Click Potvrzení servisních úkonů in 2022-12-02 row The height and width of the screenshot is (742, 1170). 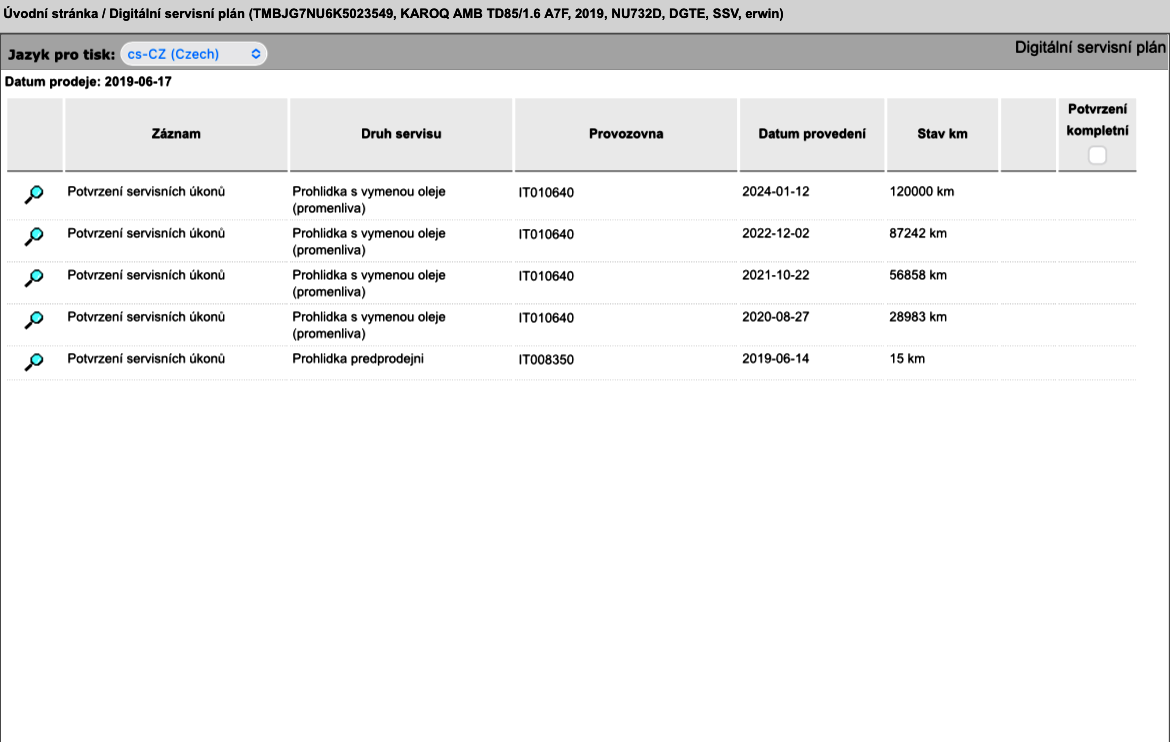(x=146, y=233)
